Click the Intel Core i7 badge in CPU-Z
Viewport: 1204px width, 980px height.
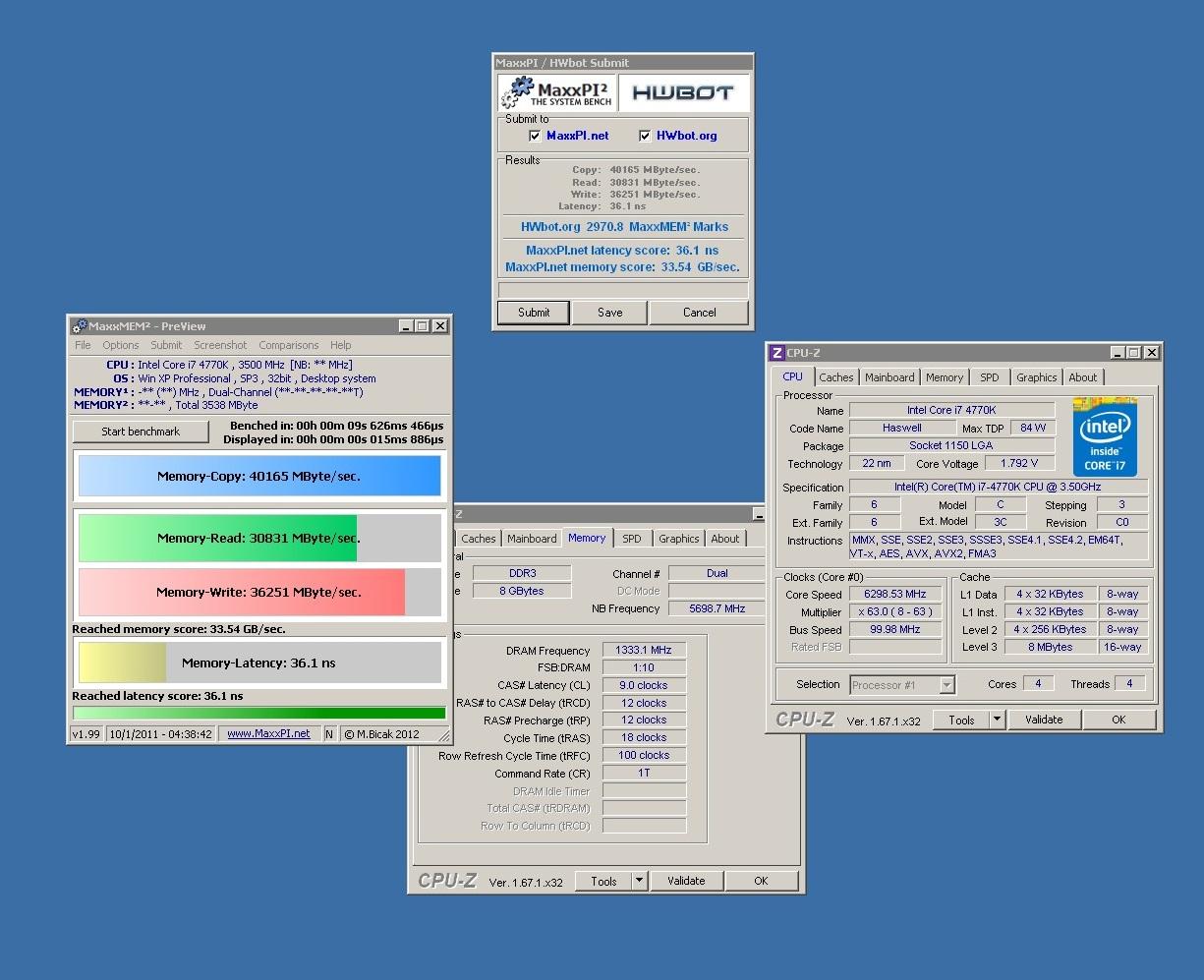[x=1105, y=436]
